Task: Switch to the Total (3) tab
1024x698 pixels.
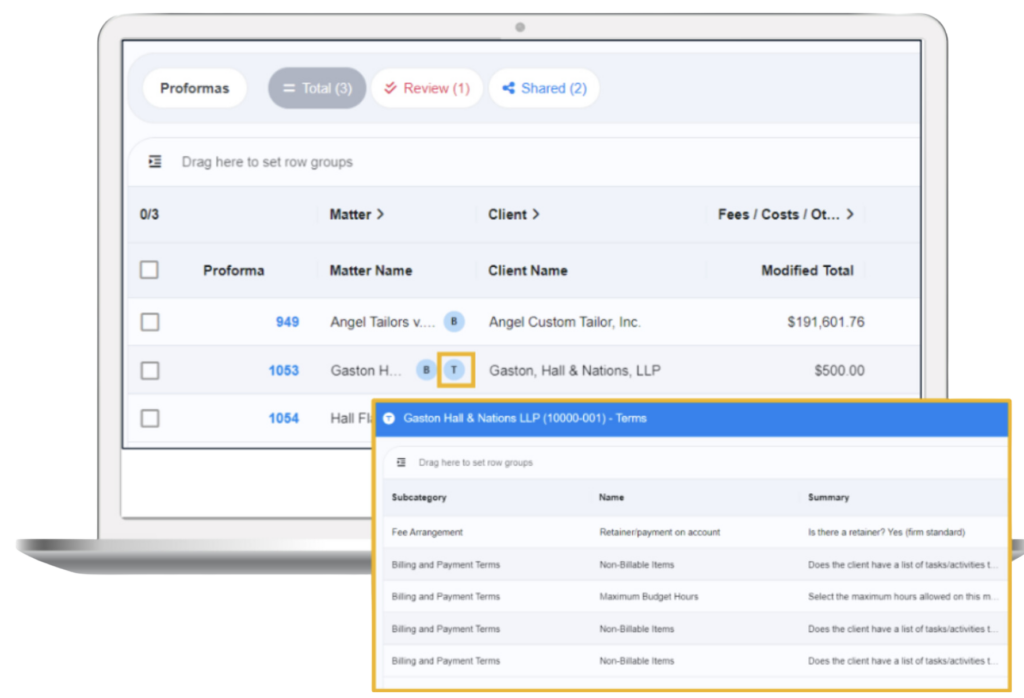Action: [x=317, y=88]
